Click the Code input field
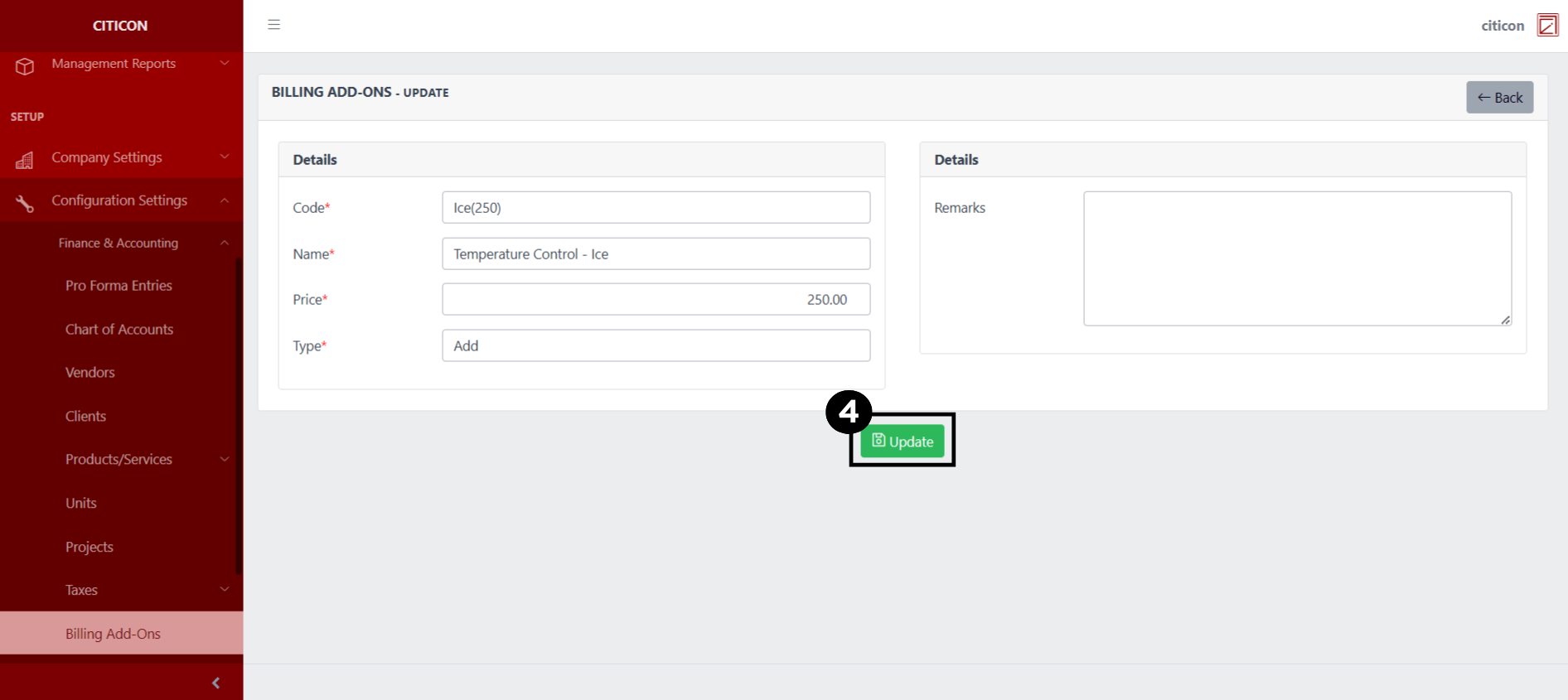Image resolution: width=1568 pixels, height=700 pixels. pyautogui.click(x=656, y=208)
